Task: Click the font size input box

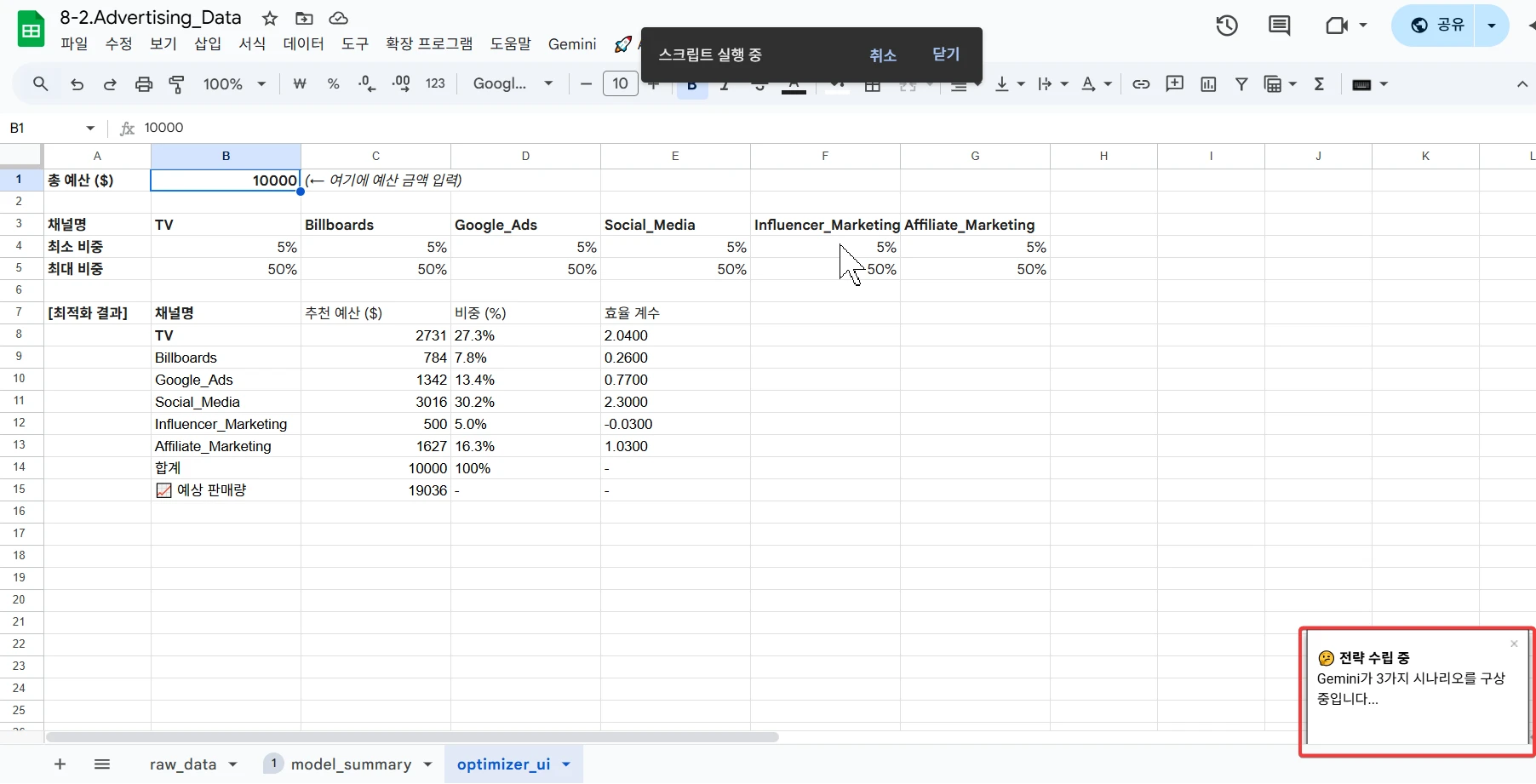Action: point(620,84)
